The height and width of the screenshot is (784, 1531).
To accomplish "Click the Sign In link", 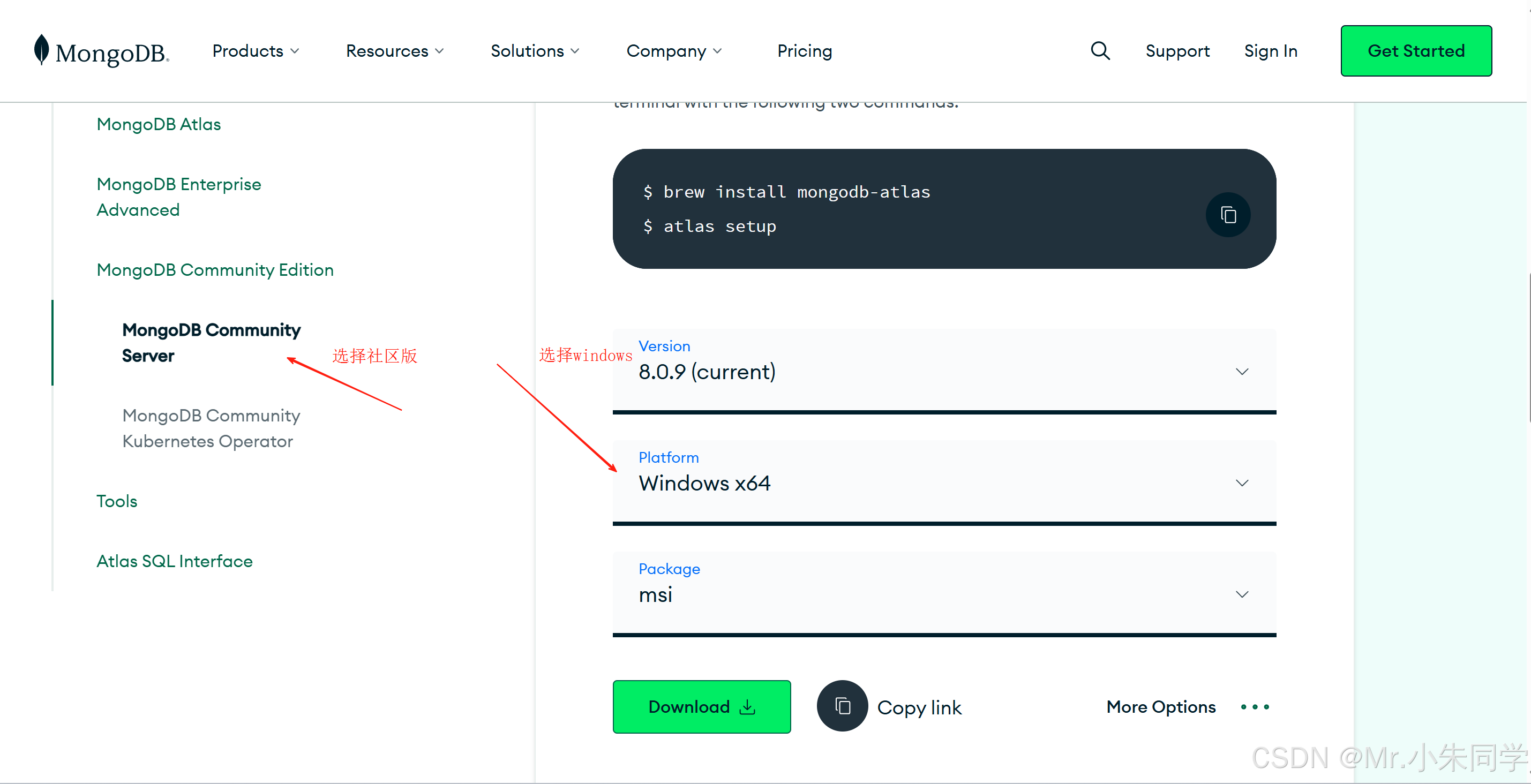I will coord(1270,51).
